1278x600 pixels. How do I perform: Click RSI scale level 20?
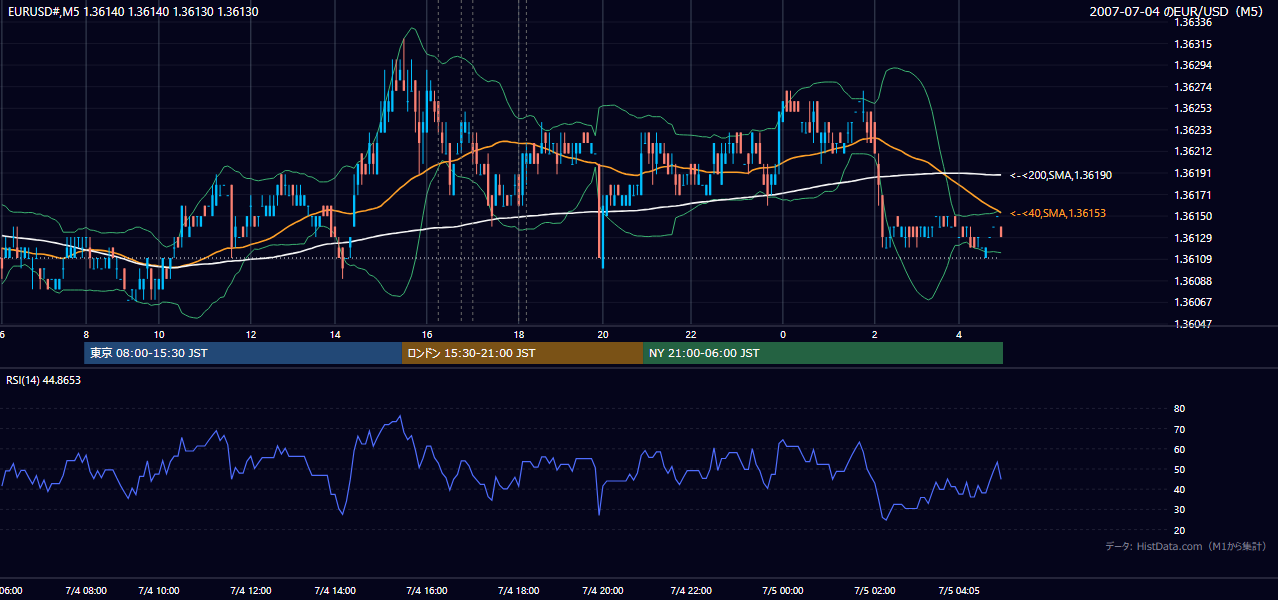click(1179, 530)
